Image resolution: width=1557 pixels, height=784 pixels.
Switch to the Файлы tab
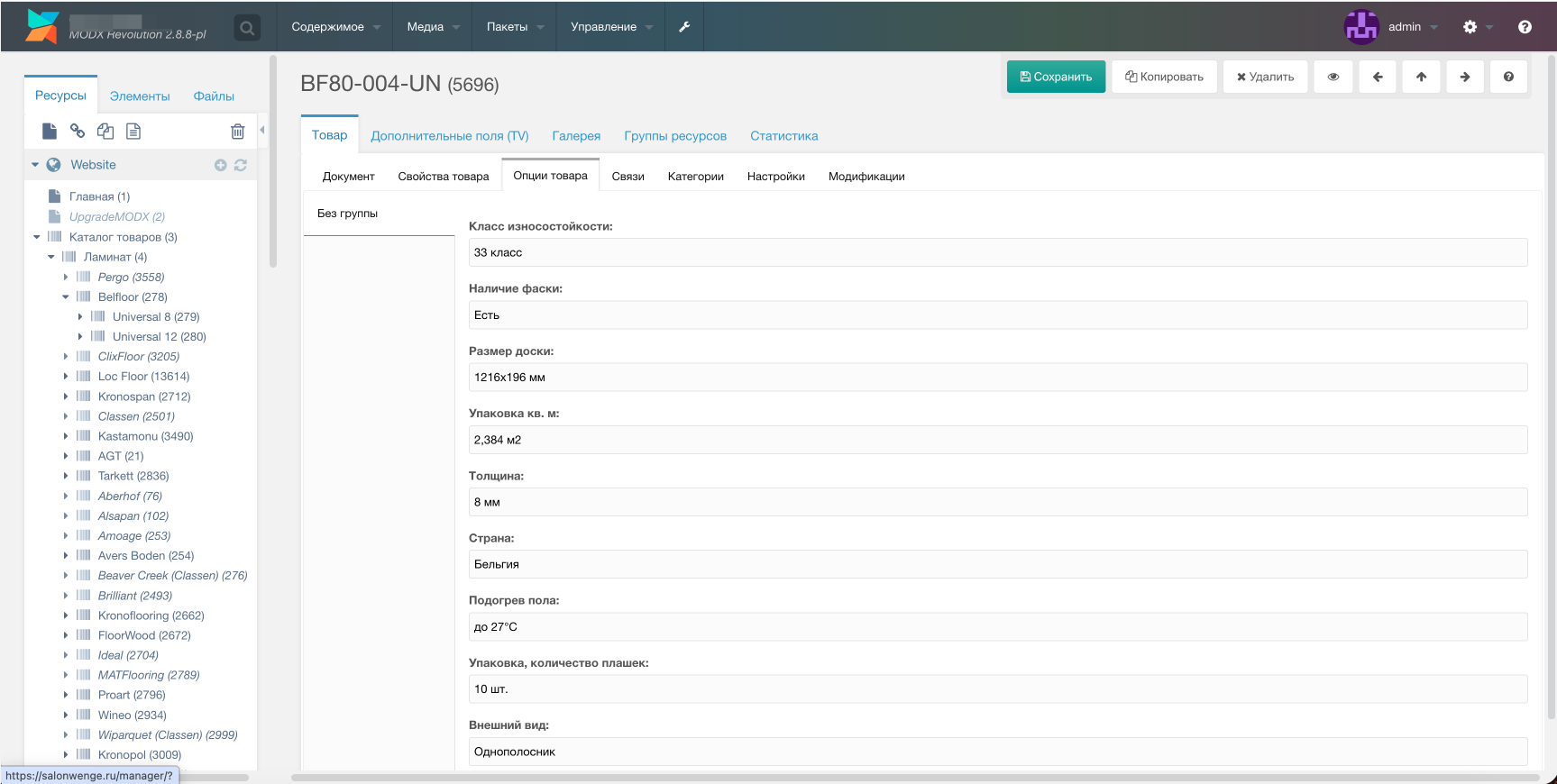(x=214, y=96)
